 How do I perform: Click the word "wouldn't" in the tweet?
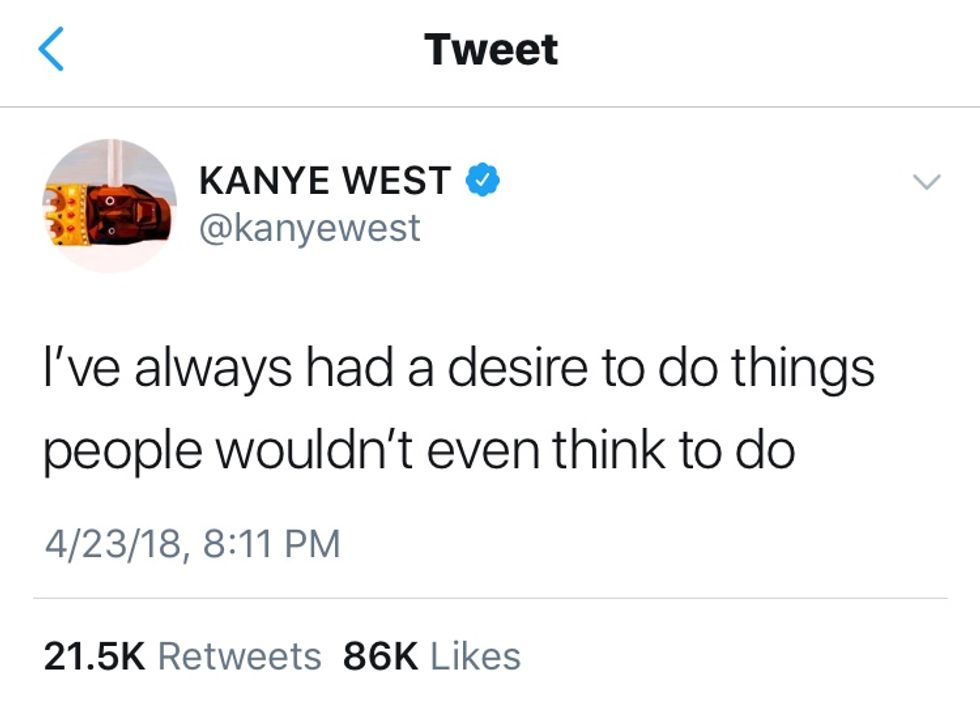pyautogui.click(x=314, y=450)
